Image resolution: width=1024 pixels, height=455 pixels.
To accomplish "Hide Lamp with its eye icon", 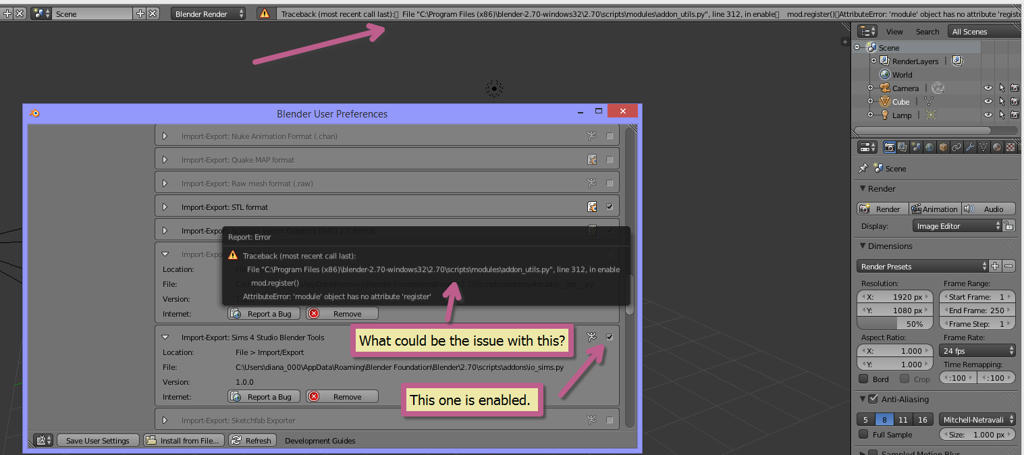I will click(x=988, y=115).
